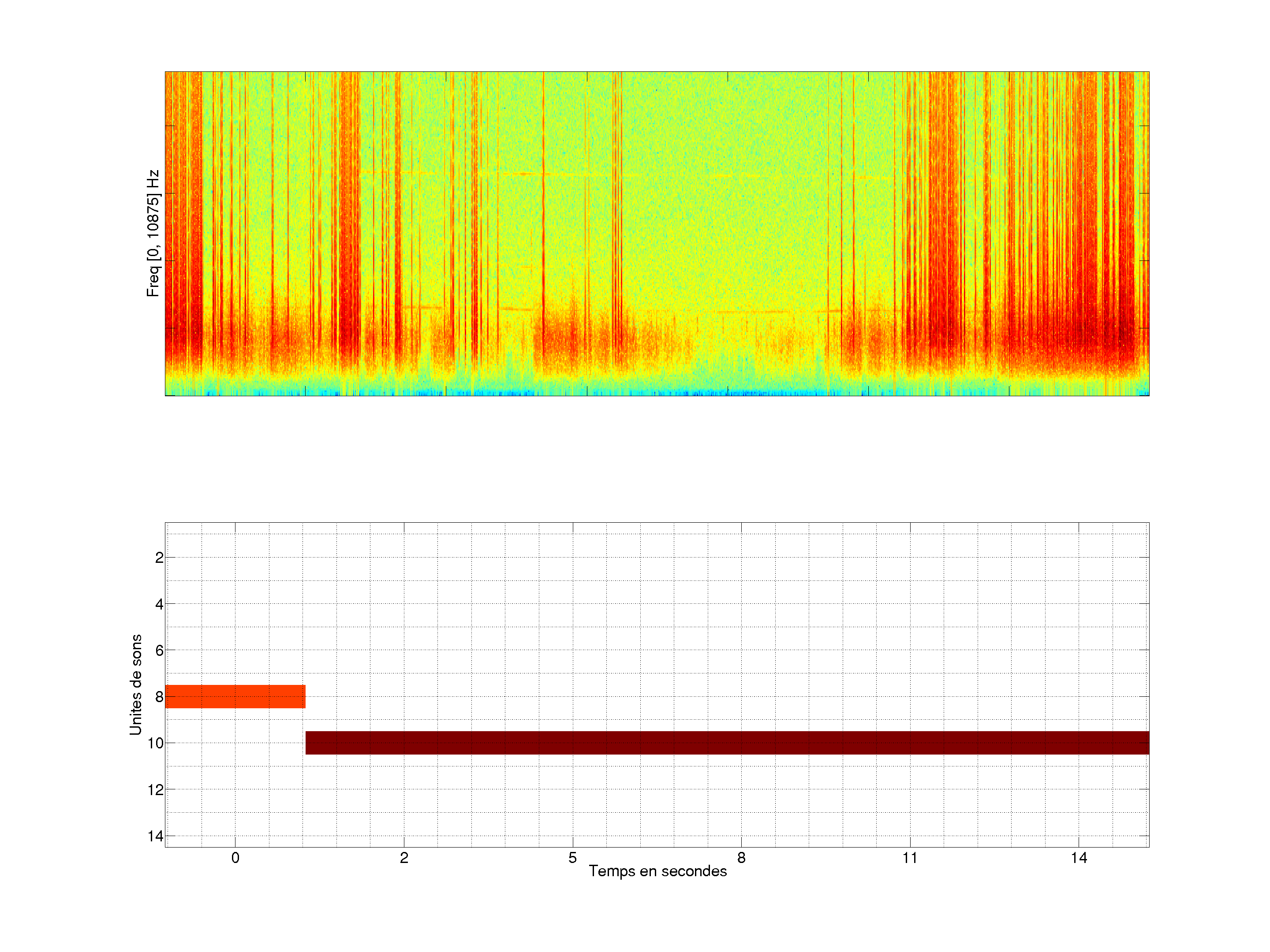Screen dimensions: 1270x952
Task: Click the x-axis tick label 11
Action: click(909, 858)
